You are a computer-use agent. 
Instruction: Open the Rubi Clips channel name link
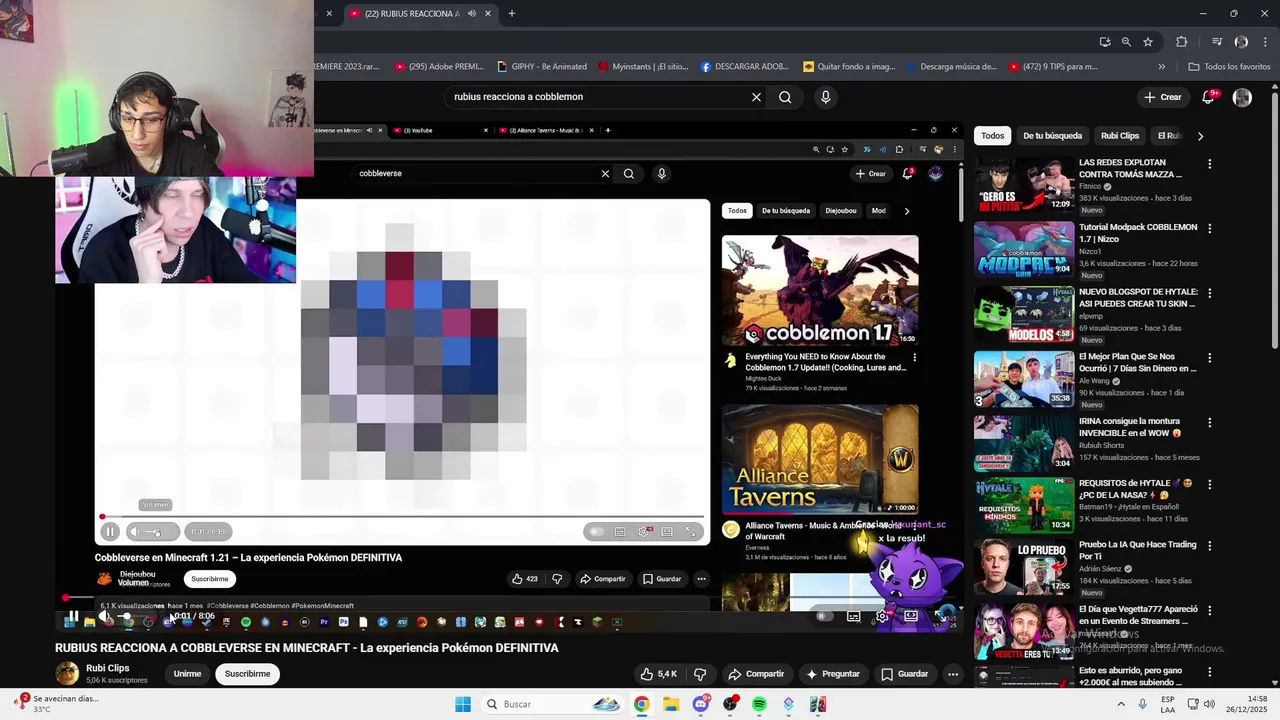107,668
